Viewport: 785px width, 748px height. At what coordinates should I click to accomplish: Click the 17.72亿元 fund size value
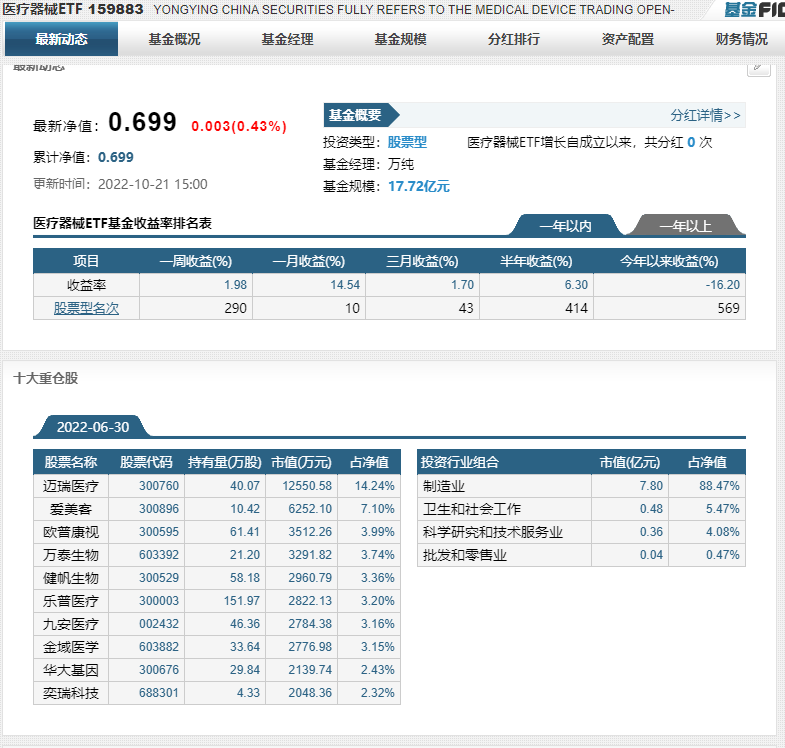click(x=419, y=186)
